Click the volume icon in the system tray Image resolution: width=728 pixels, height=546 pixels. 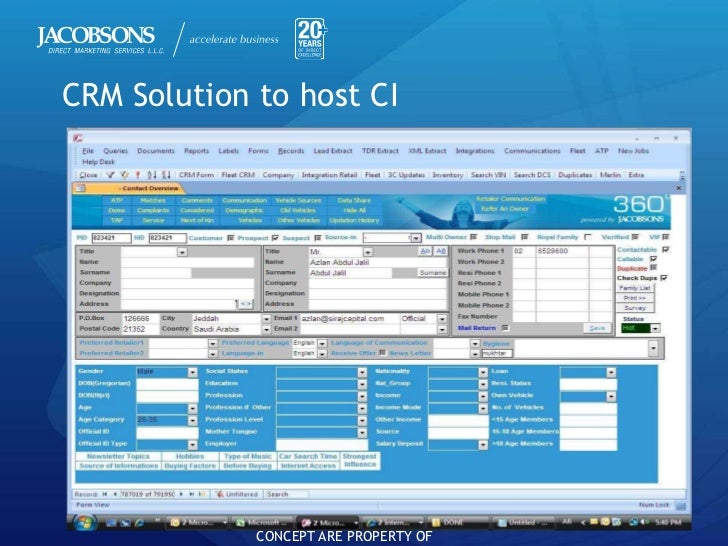(645, 522)
